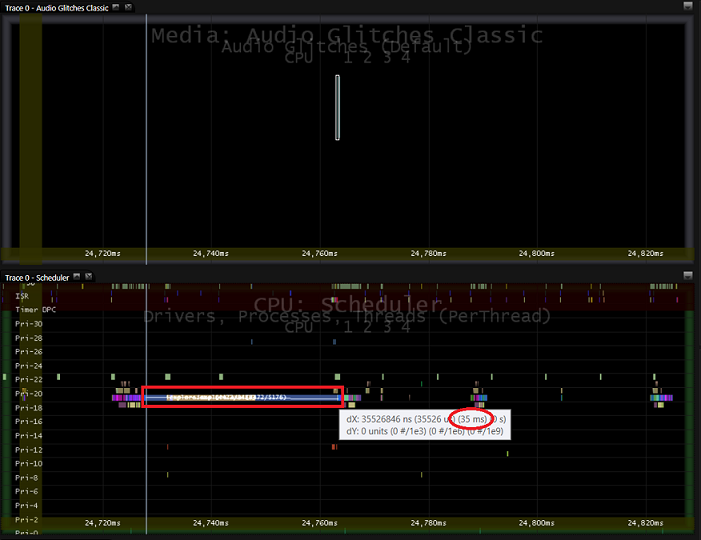Select the Pri-22 row label
Screen dimensions: 701x540
coord(29,380)
